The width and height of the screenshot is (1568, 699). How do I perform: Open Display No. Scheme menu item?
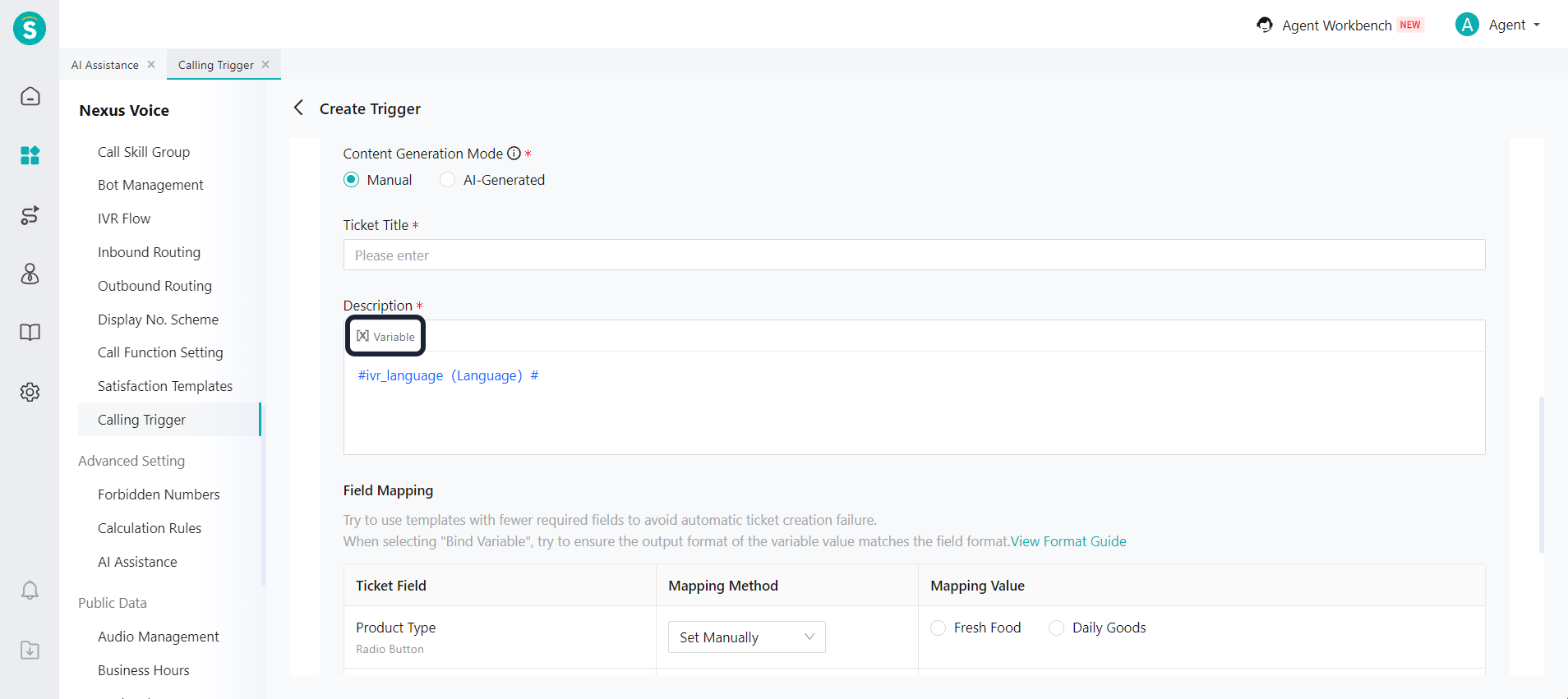click(x=158, y=320)
